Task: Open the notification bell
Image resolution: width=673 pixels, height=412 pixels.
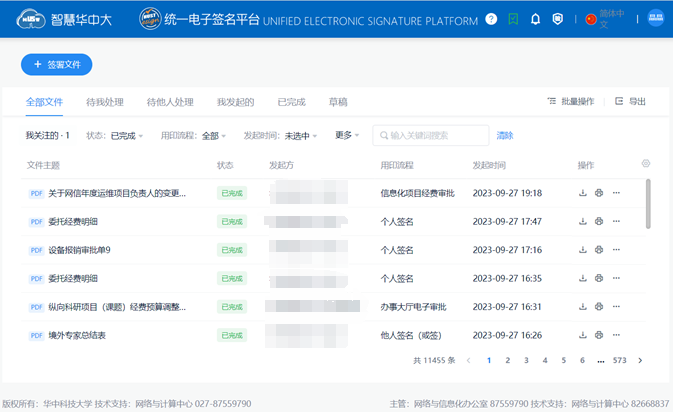Action: click(536, 19)
